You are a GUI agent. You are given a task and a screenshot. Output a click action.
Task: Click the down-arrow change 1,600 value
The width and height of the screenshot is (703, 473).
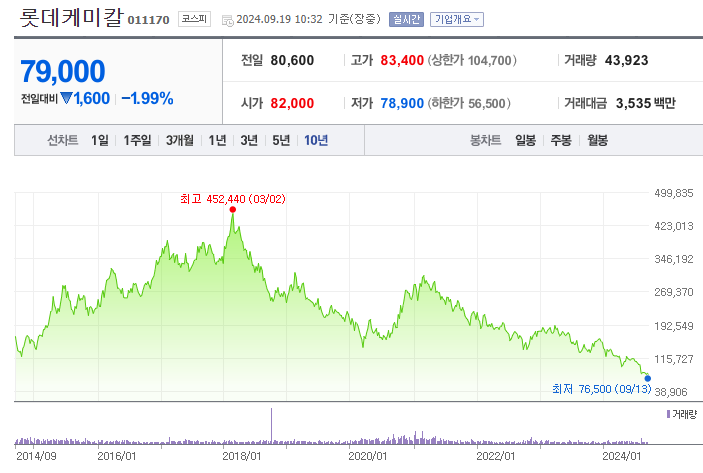coord(85,98)
